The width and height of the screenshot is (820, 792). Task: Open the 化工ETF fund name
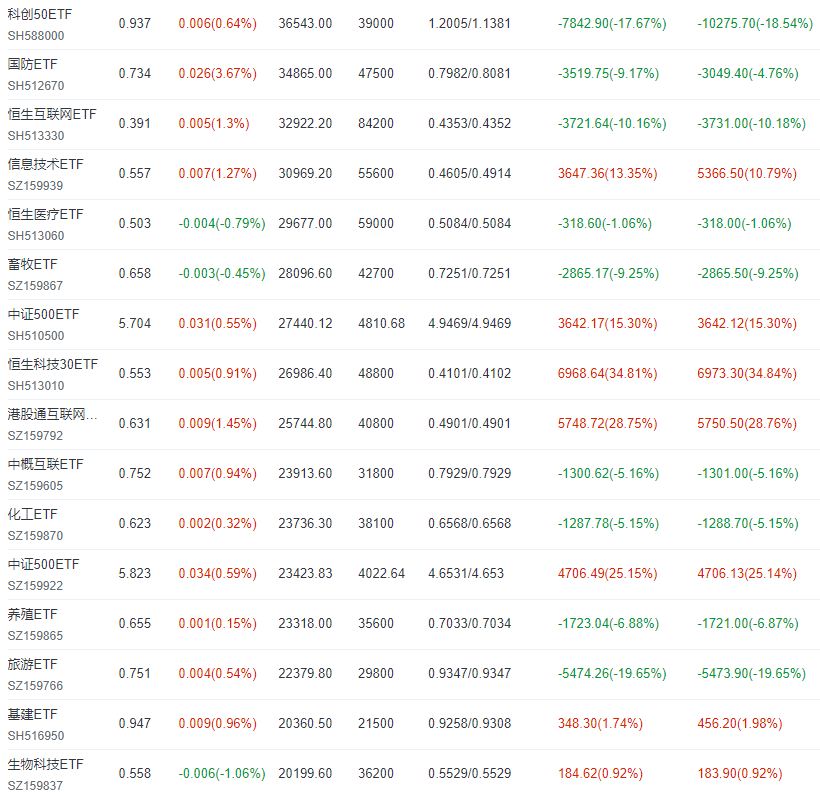click(x=32, y=514)
